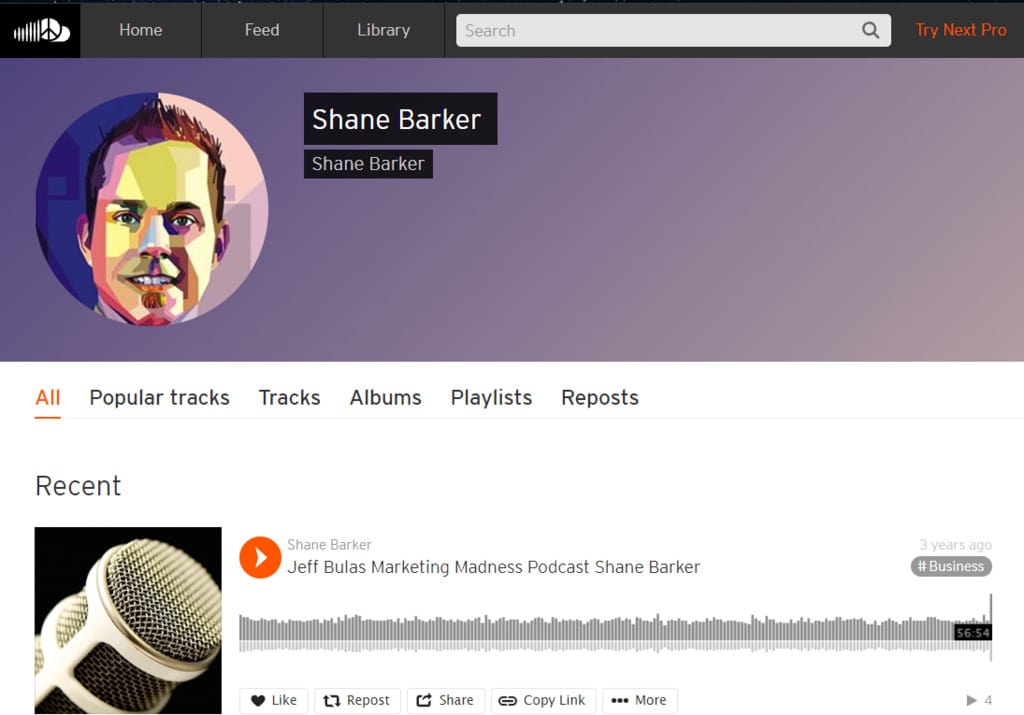
Task: Click the microphone track artwork
Action: (x=128, y=620)
